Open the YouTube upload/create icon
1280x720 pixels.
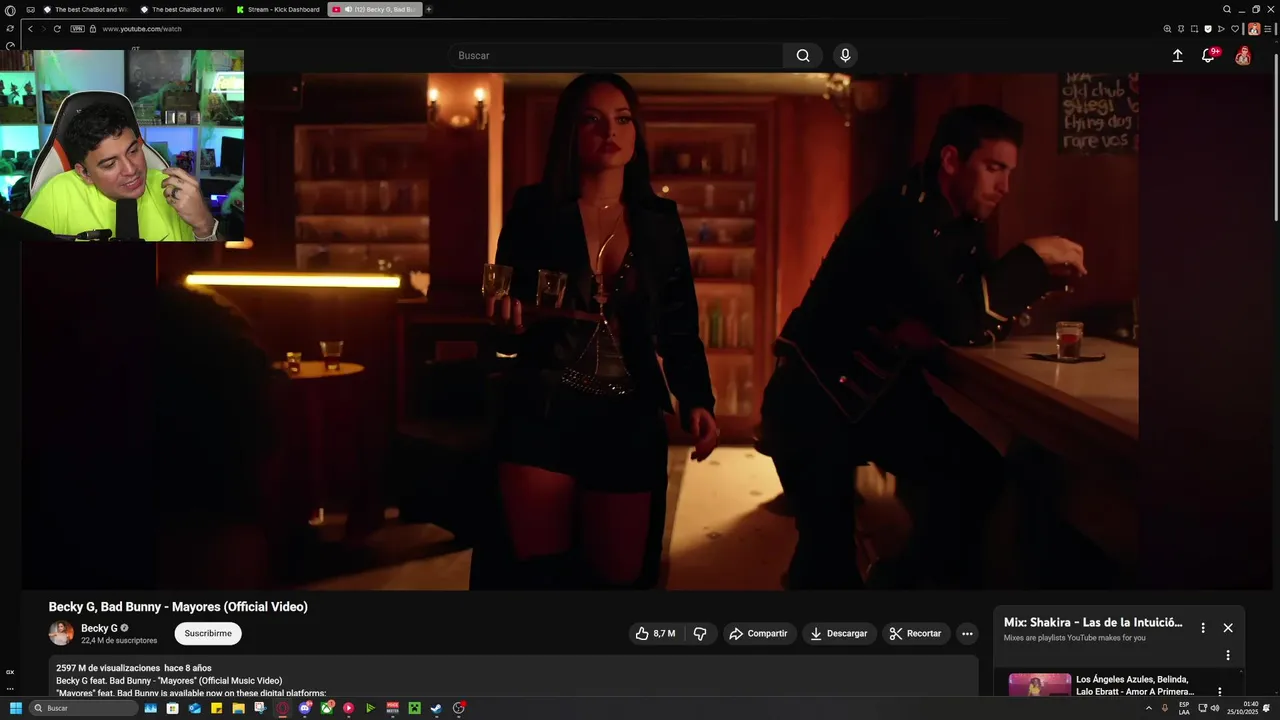coord(1177,56)
